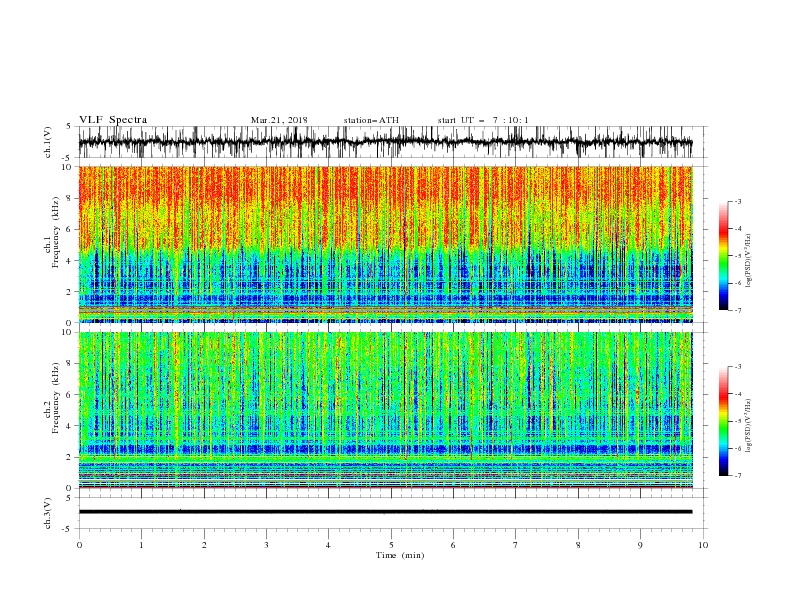Click the "-3" tick on ch.1 color bar

[x=738, y=201]
